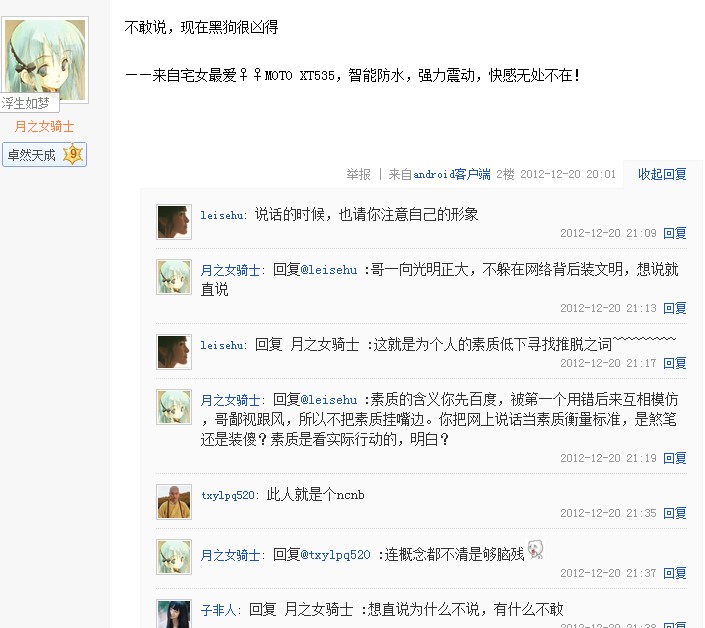The height and width of the screenshot is (628, 705).
Task: Click the @leisehu mention in the 21:19 reply
Action: click(x=329, y=400)
